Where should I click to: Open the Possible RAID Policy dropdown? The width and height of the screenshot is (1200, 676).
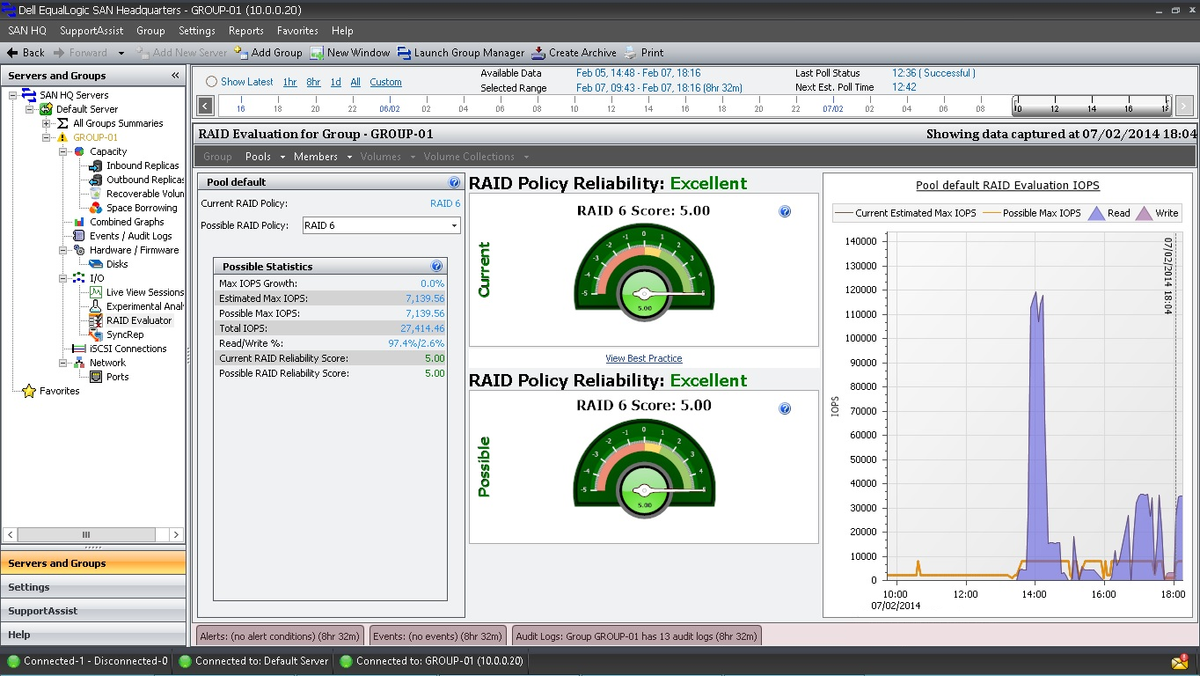click(x=453, y=226)
